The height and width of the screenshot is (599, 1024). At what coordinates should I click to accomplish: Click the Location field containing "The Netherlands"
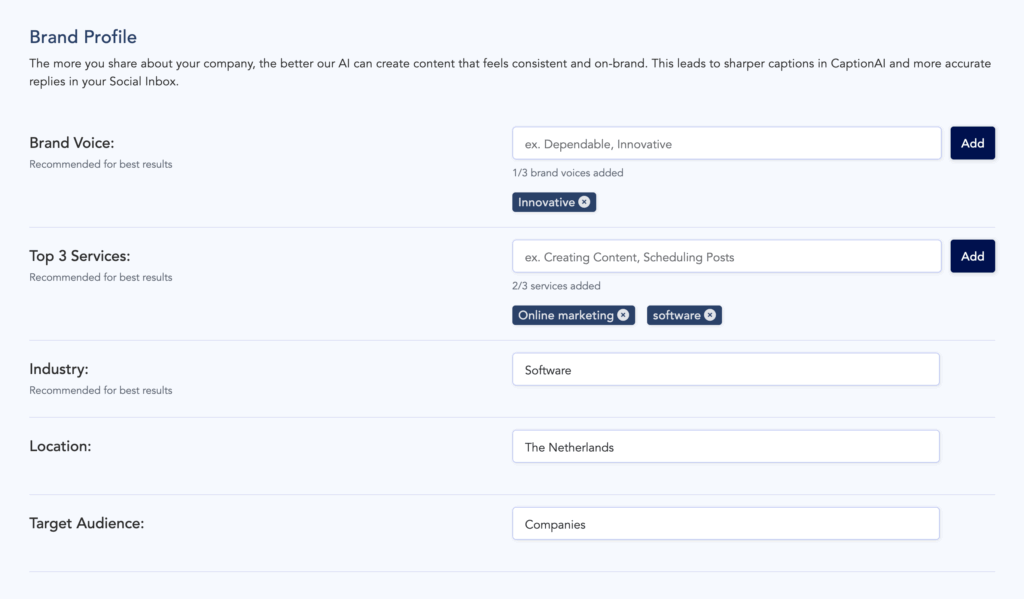pos(725,446)
